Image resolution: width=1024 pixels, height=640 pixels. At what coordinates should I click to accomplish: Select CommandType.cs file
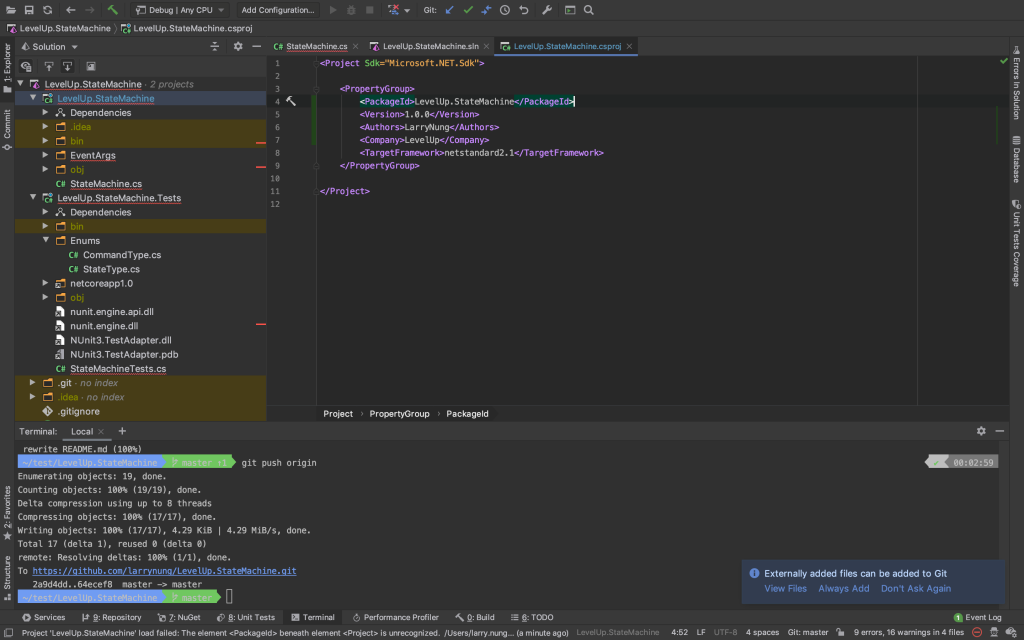pyautogui.click(x=121, y=255)
